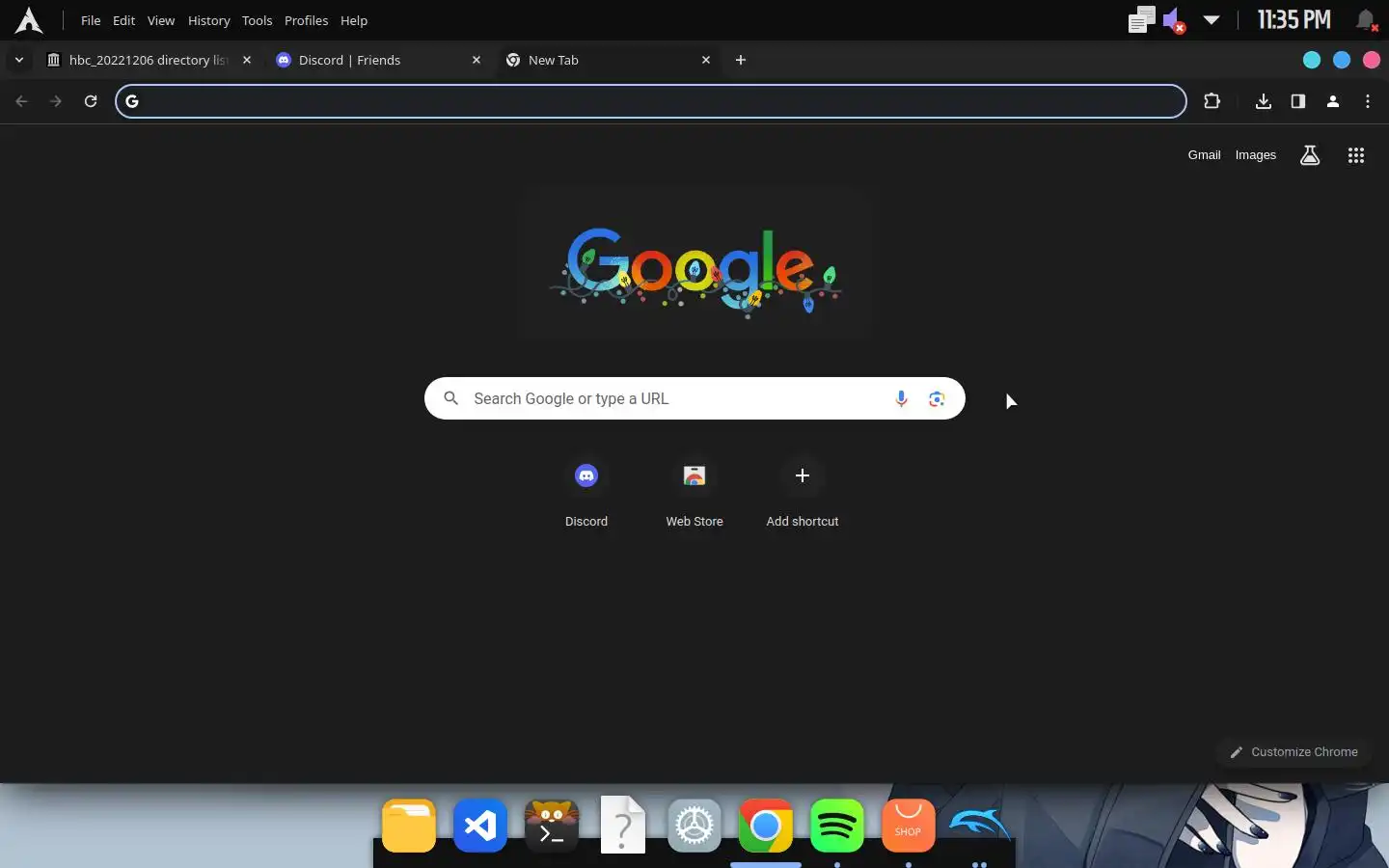
Task: Launch Dolphin emulator from dock
Action: [980, 824]
